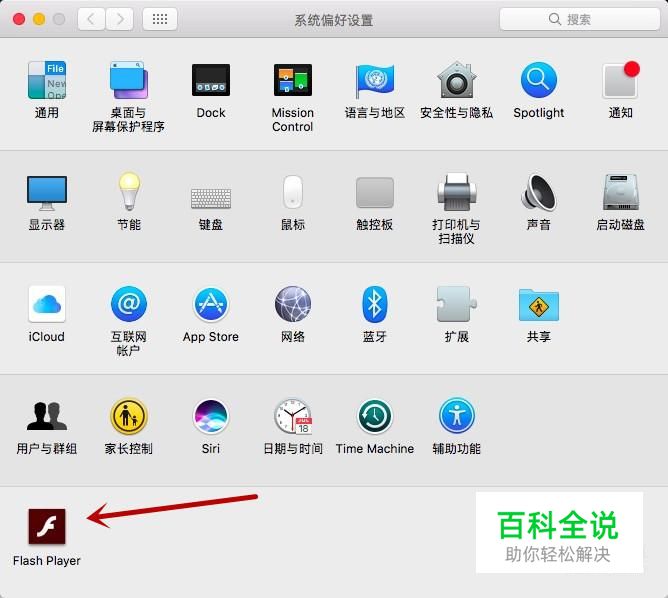The height and width of the screenshot is (598, 668).
Task: Open Network (网络) preferences
Action: pos(293,304)
